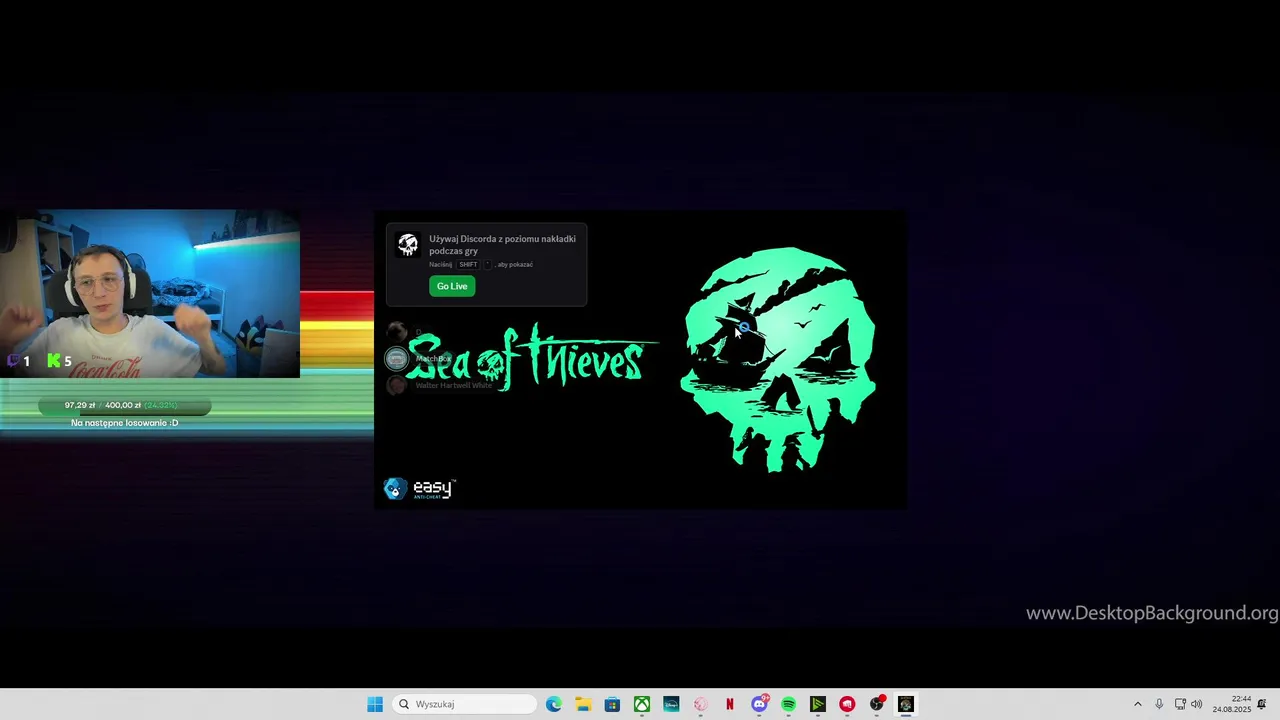Select MatchBox user avatar in overlay
Screen dimensions: 1280x720
tap(396, 358)
